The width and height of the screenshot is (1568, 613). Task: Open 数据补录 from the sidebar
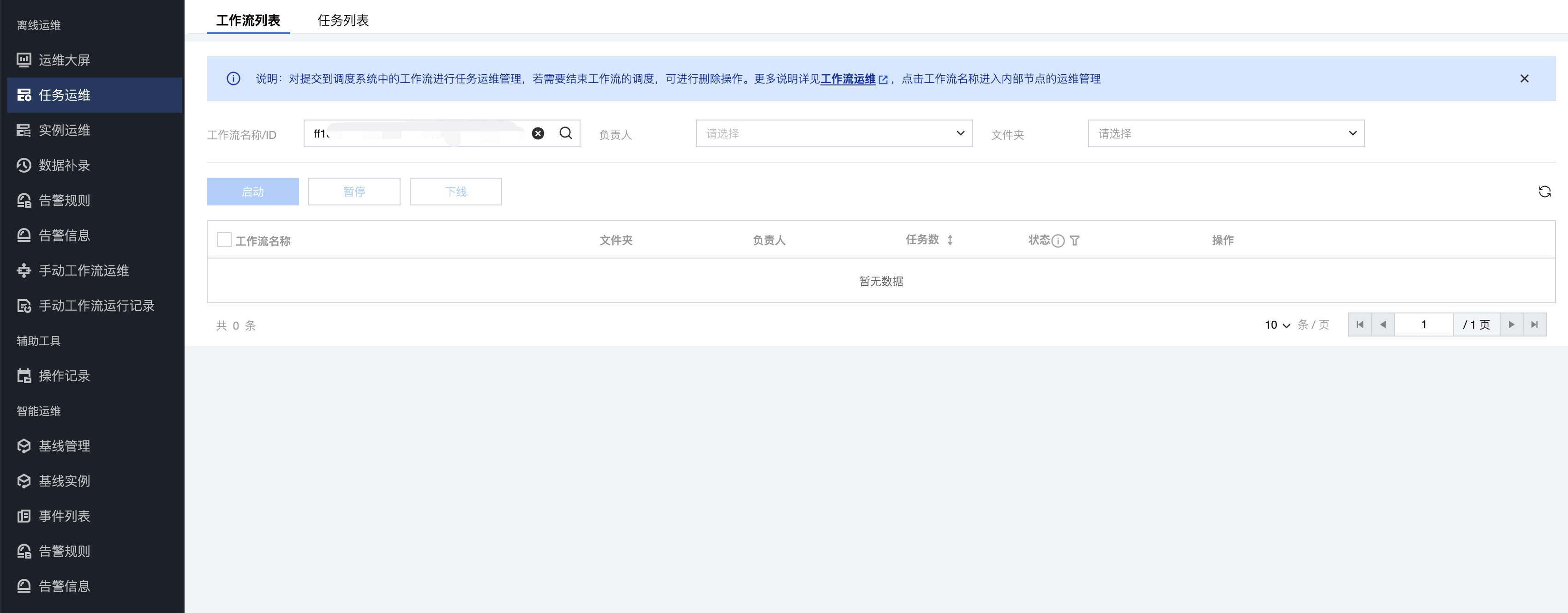(64, 166)
